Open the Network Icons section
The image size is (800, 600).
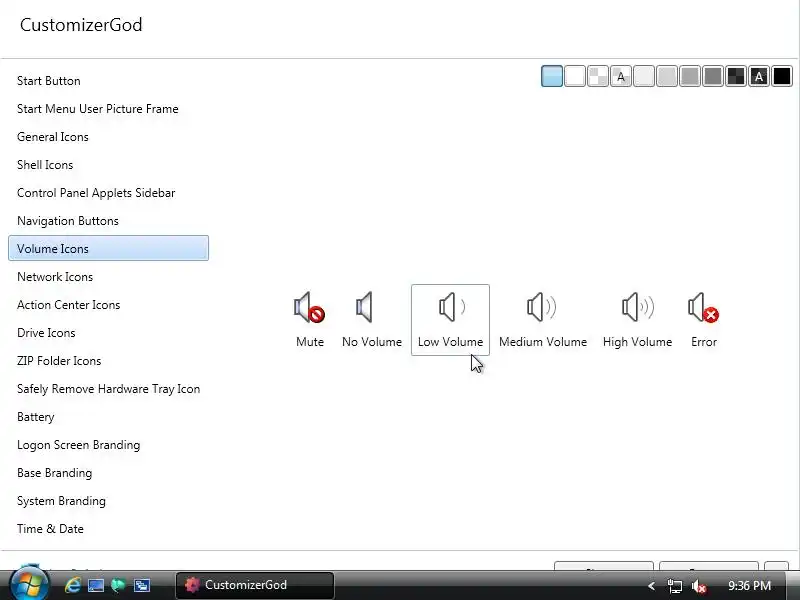tap(55, 277)
